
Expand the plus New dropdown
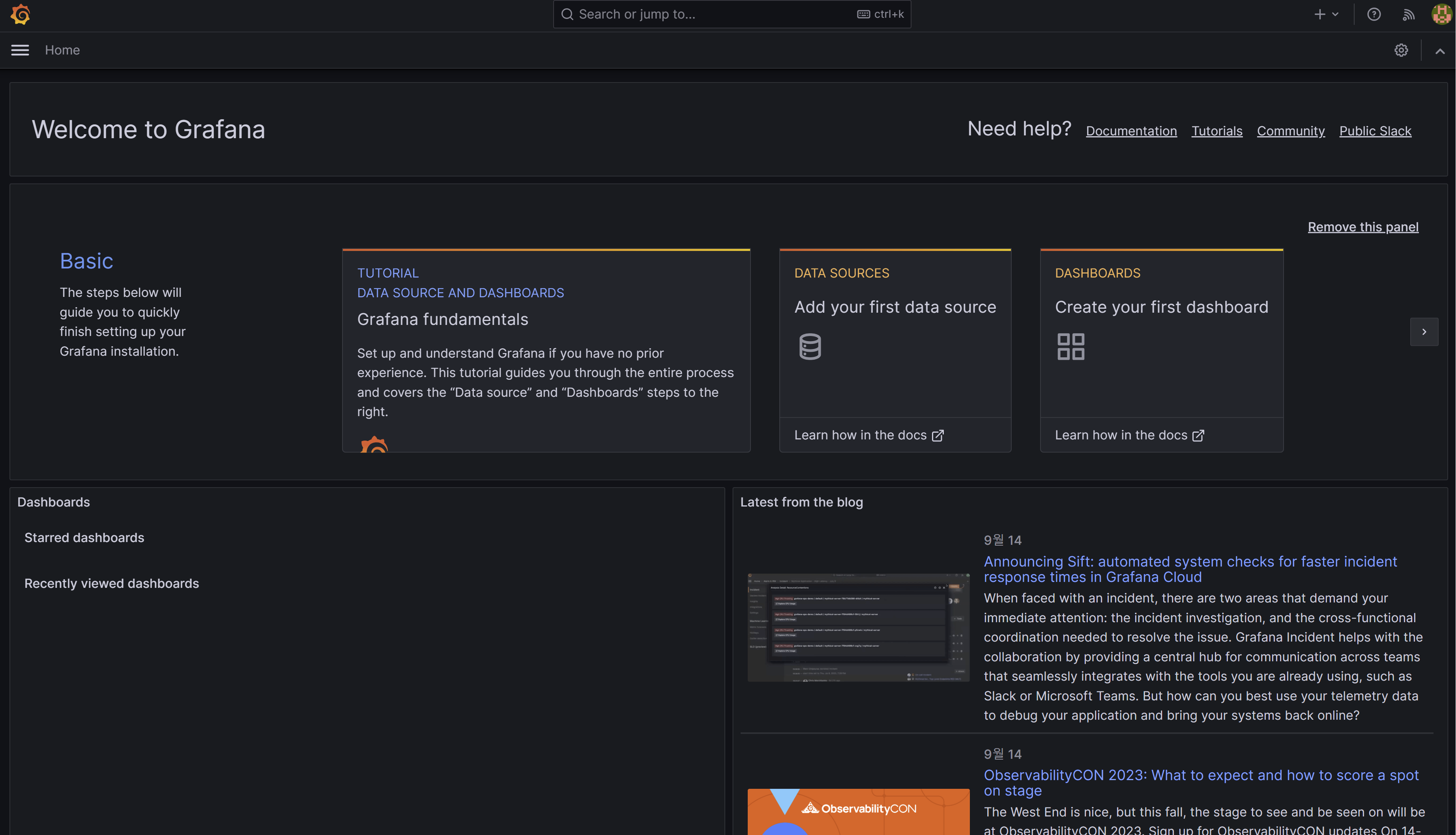pos(1326,14)
